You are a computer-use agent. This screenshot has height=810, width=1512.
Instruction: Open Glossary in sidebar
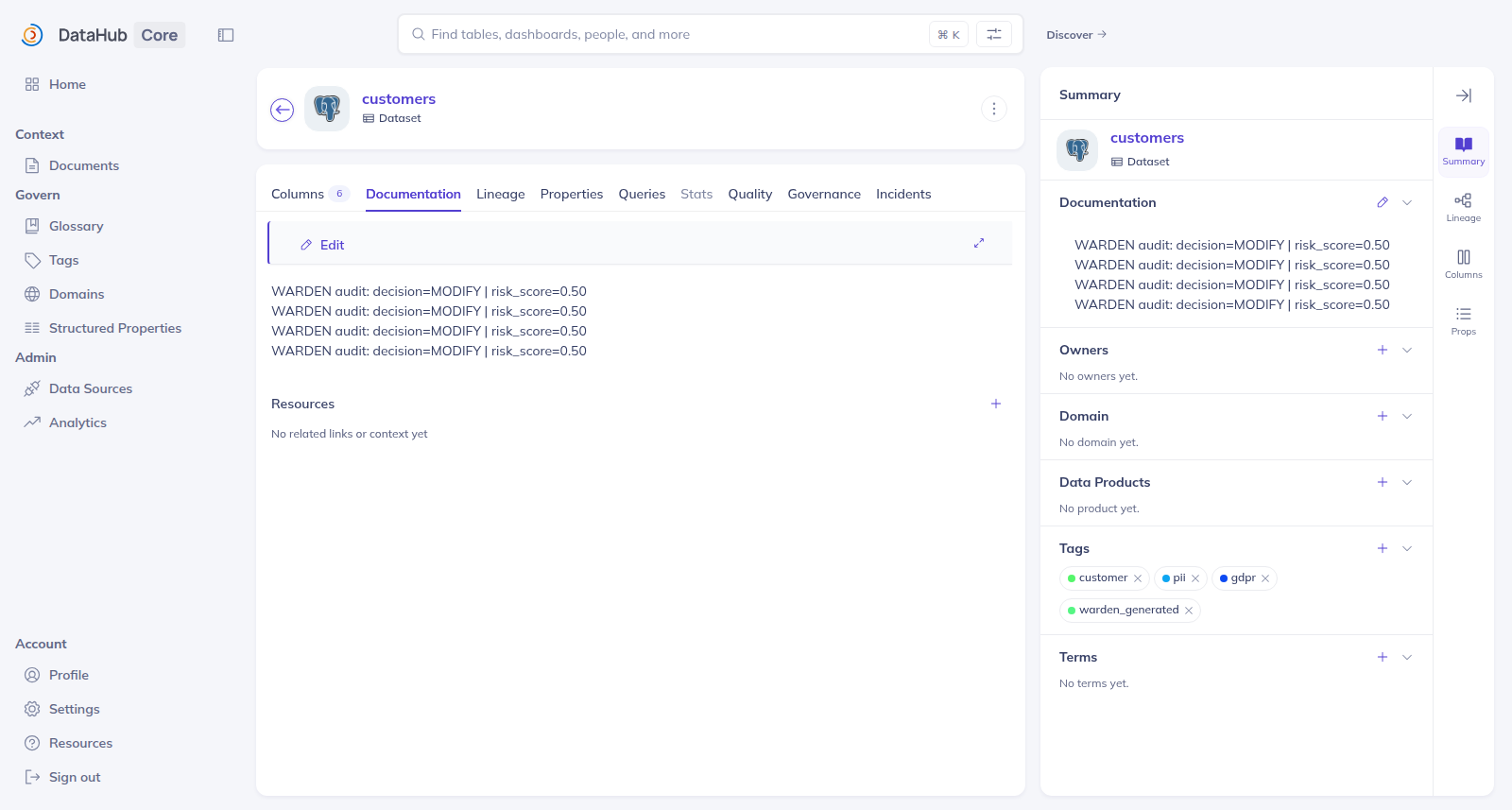[x=76, y=226]
